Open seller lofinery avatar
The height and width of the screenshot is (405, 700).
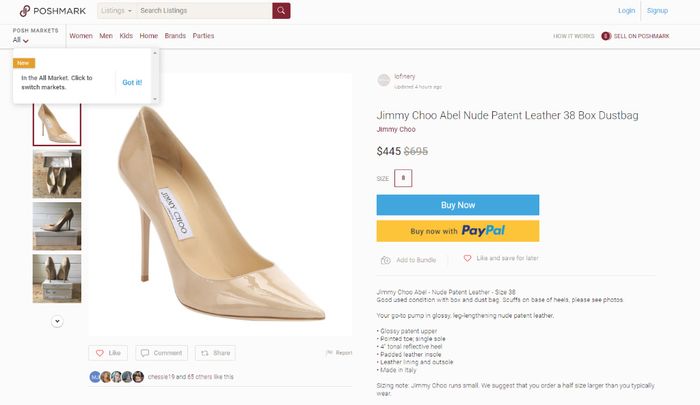click(384, 80)
